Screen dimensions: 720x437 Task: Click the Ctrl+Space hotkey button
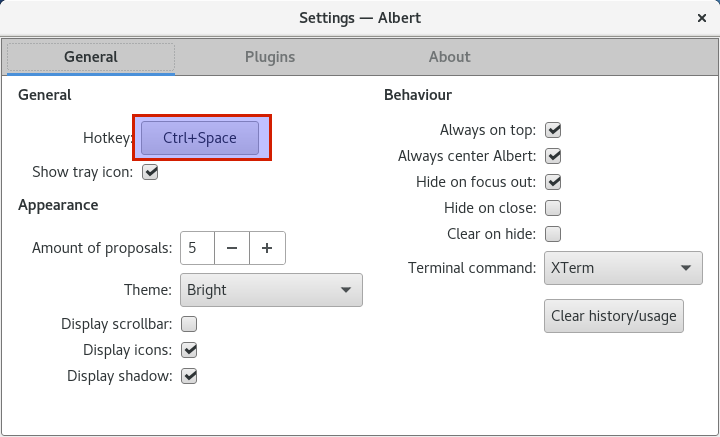(x=200, y=138)
